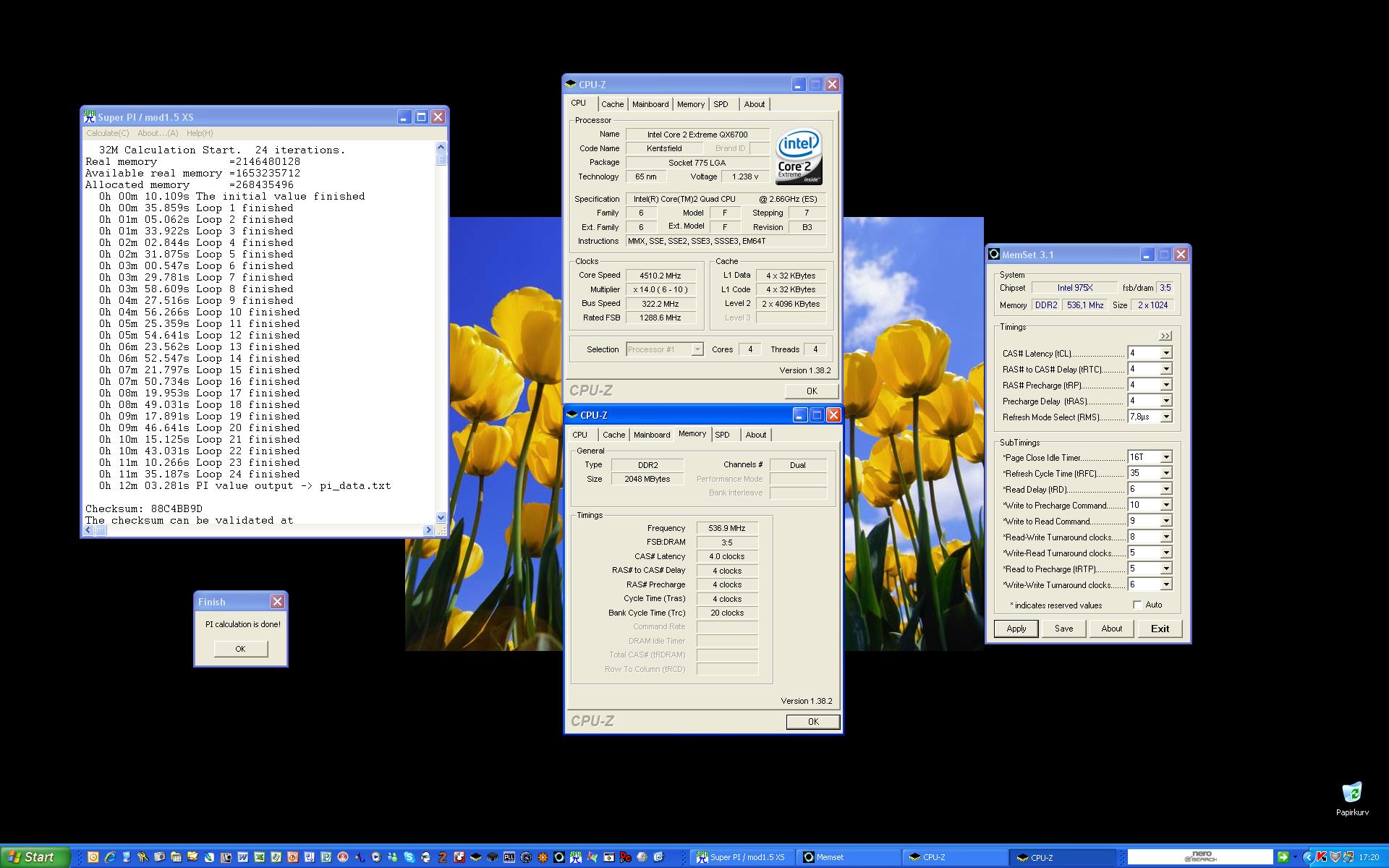Open Precharge Delay (tRAS) dropdown

pos(1166,401)
